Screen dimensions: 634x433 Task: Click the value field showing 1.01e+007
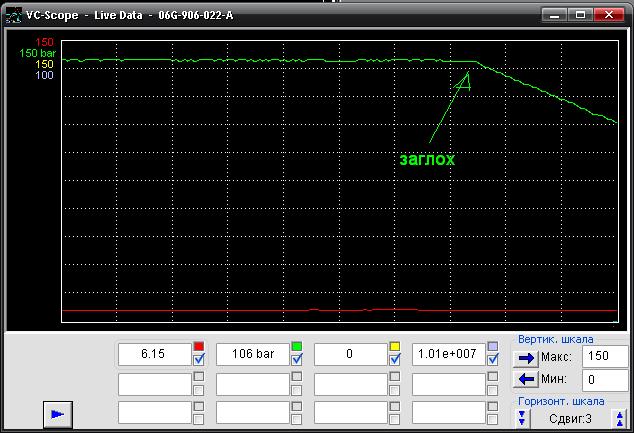[x=448, y=354]
